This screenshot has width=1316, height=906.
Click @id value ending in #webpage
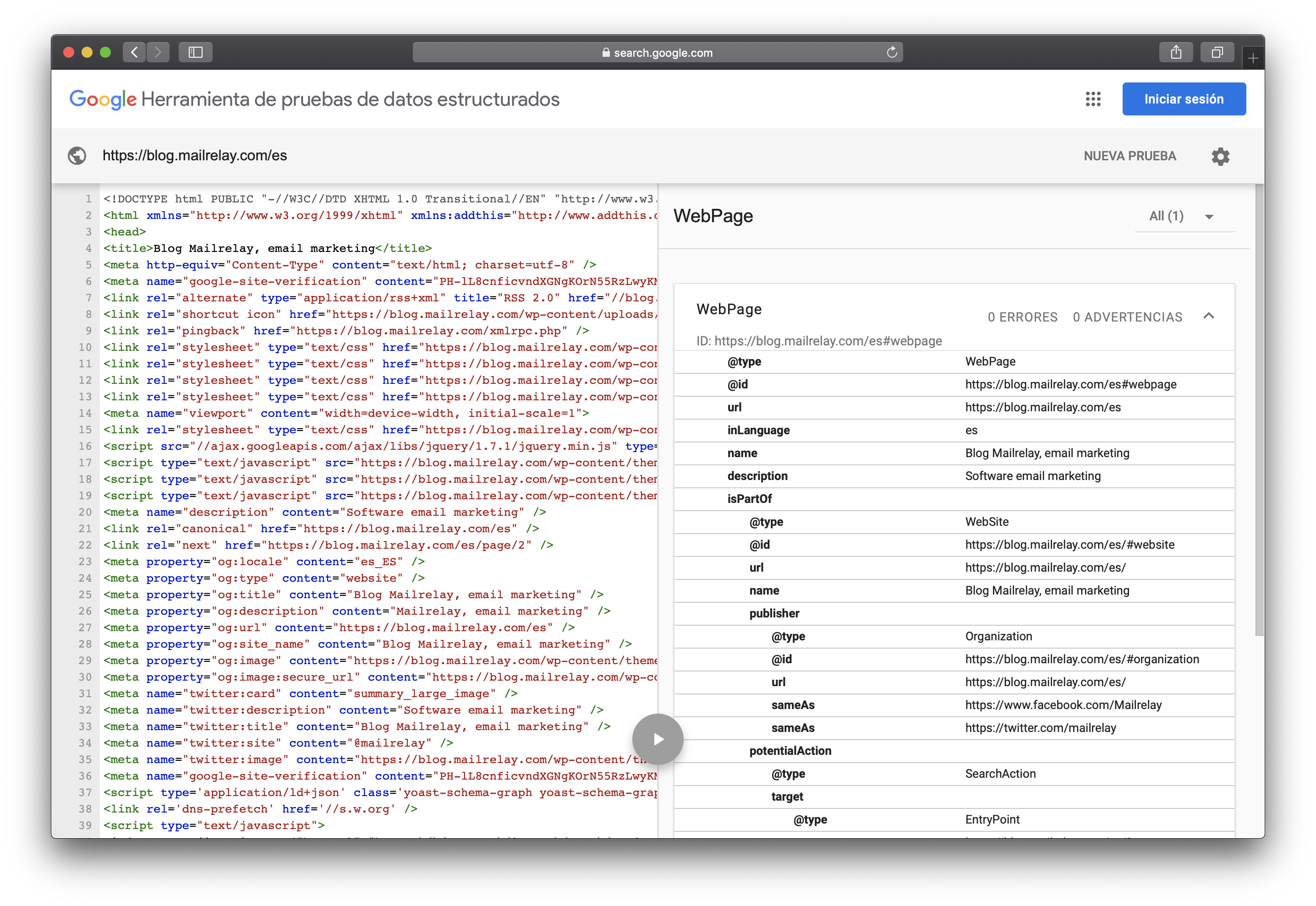(x=1070, y=384)
